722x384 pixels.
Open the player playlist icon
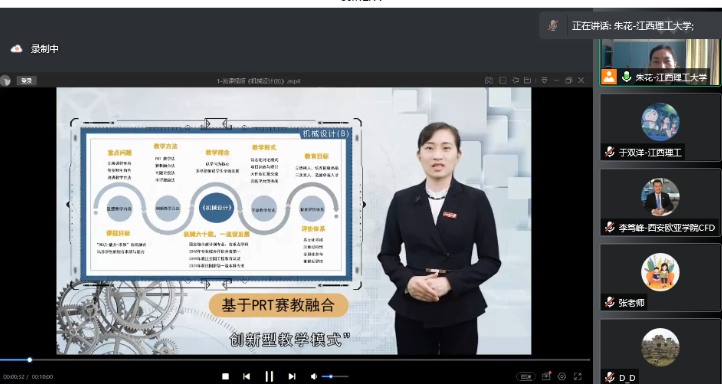click(547, 376)
